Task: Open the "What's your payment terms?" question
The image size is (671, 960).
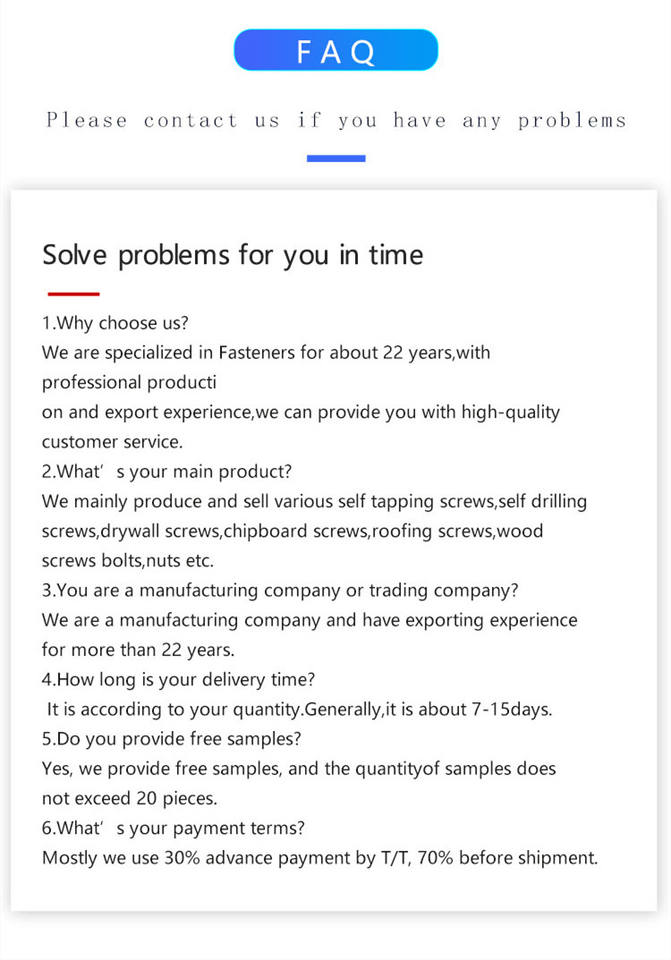Action: pos(173,828)
